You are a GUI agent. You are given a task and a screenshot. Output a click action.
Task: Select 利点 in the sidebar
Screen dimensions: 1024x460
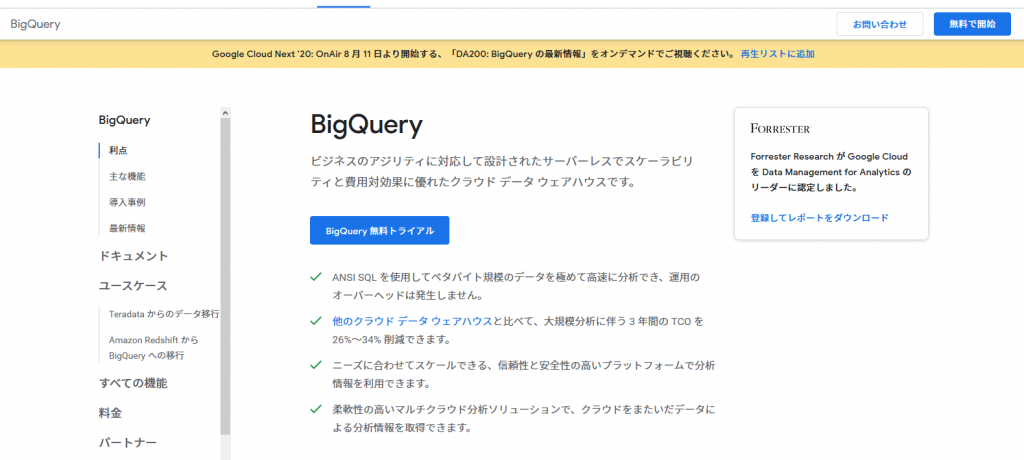click(118, 150)
